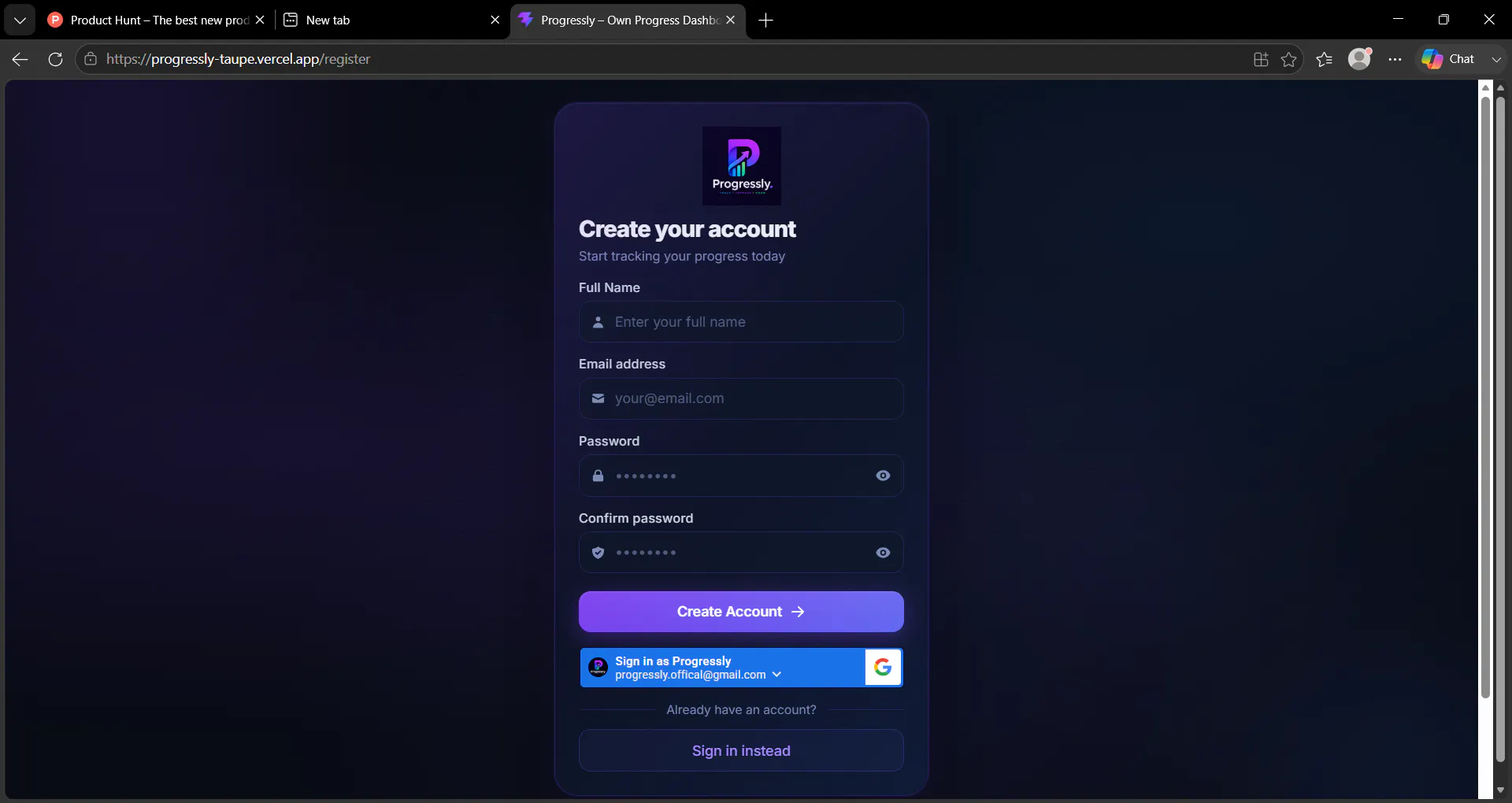
Task: Click the address bar URL
Action: pyautogui.click(x=238, y=59)
